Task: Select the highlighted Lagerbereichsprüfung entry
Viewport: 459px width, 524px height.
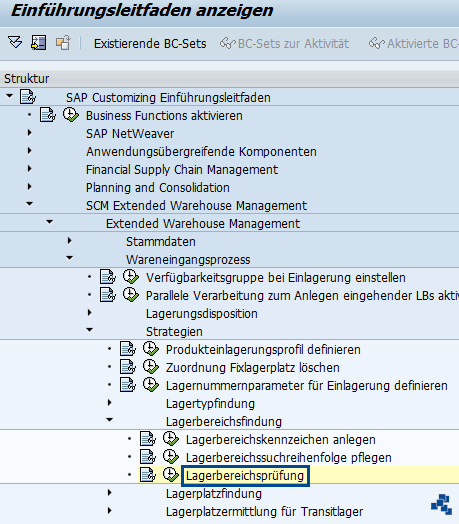Action: tap(245, 476)
